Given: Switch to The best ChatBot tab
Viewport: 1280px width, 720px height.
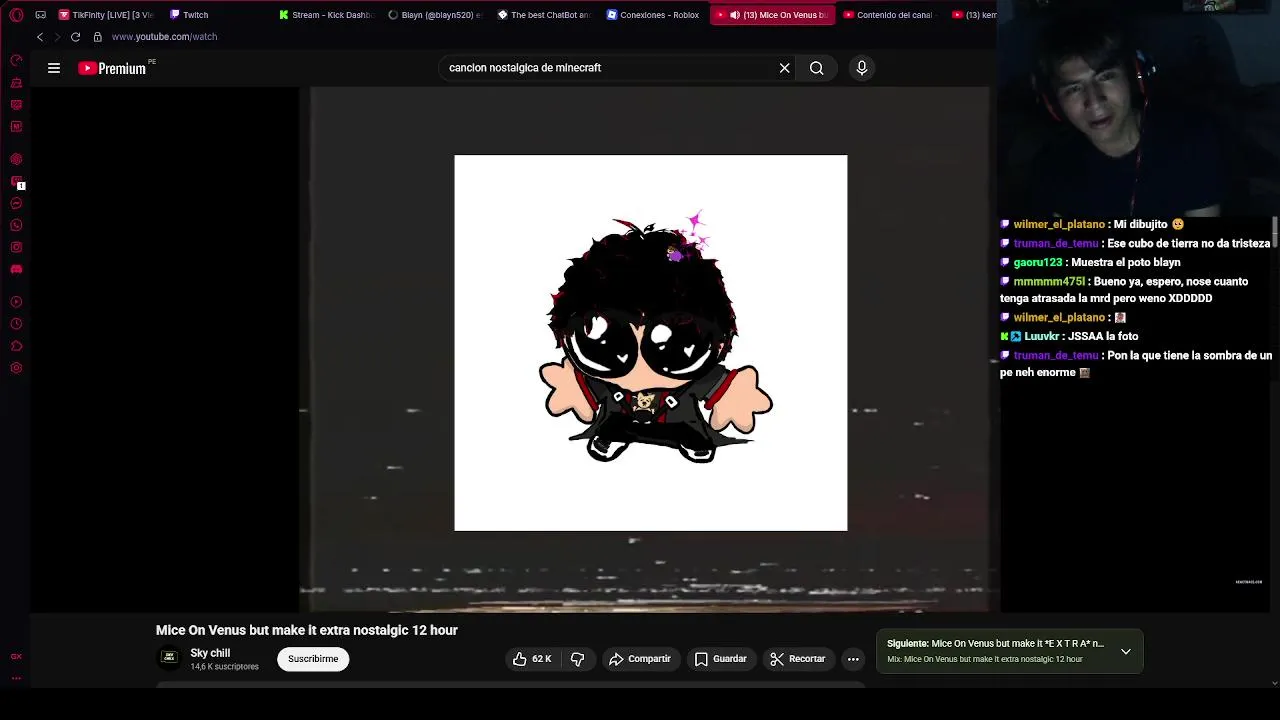Looking at the screenshot, I should pos(545,15).
